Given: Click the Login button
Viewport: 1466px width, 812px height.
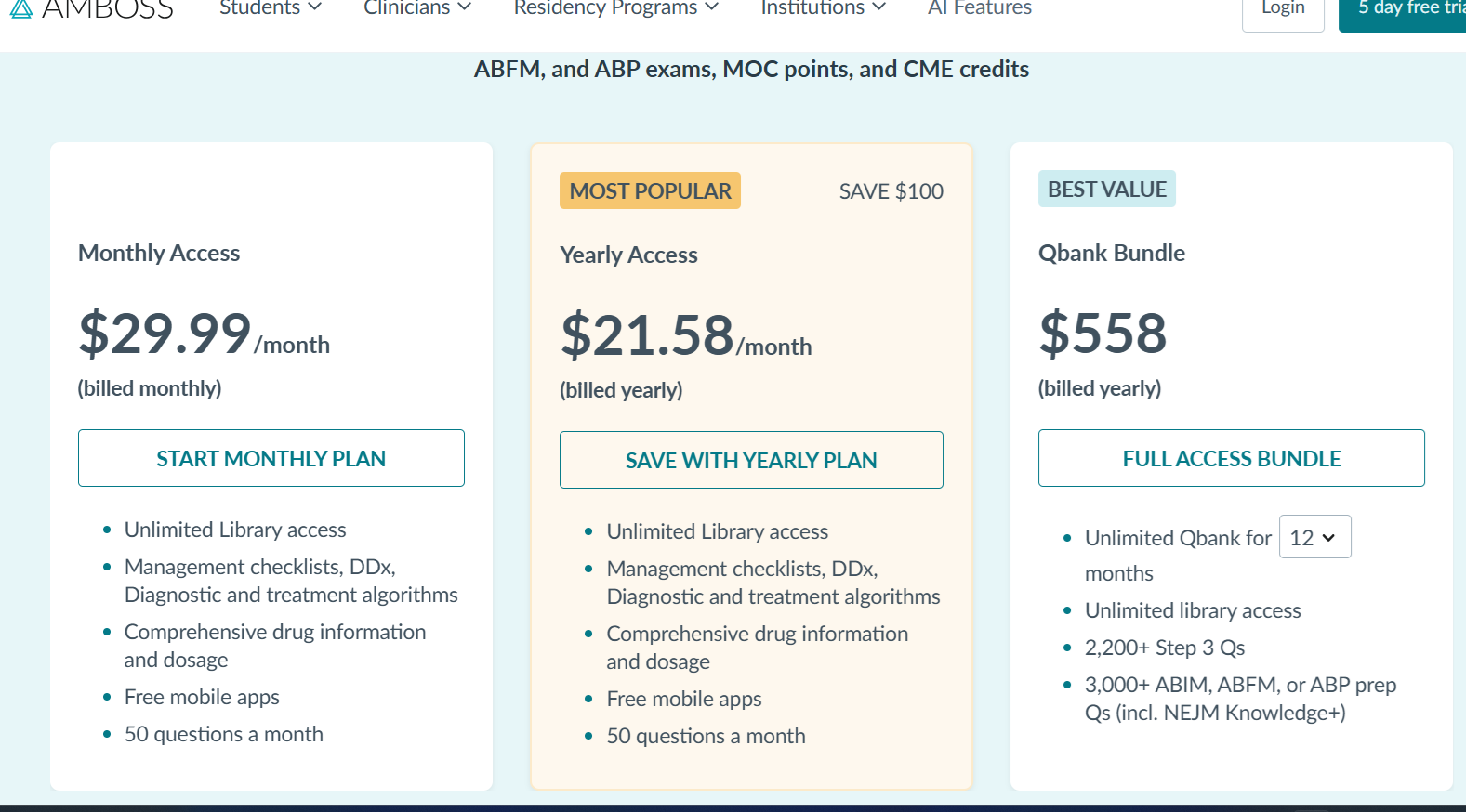Looking at the screenshot, I should 1282,9.
